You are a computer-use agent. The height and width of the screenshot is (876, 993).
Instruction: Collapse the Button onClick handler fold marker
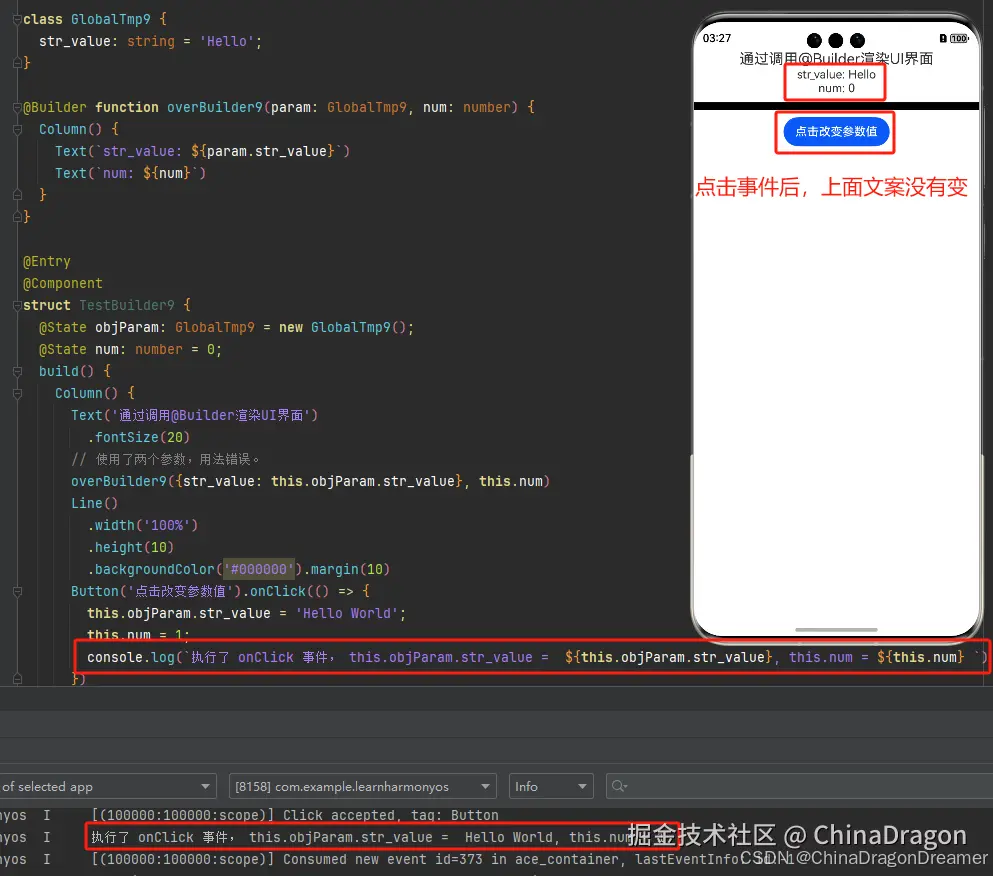coord(17,592)
